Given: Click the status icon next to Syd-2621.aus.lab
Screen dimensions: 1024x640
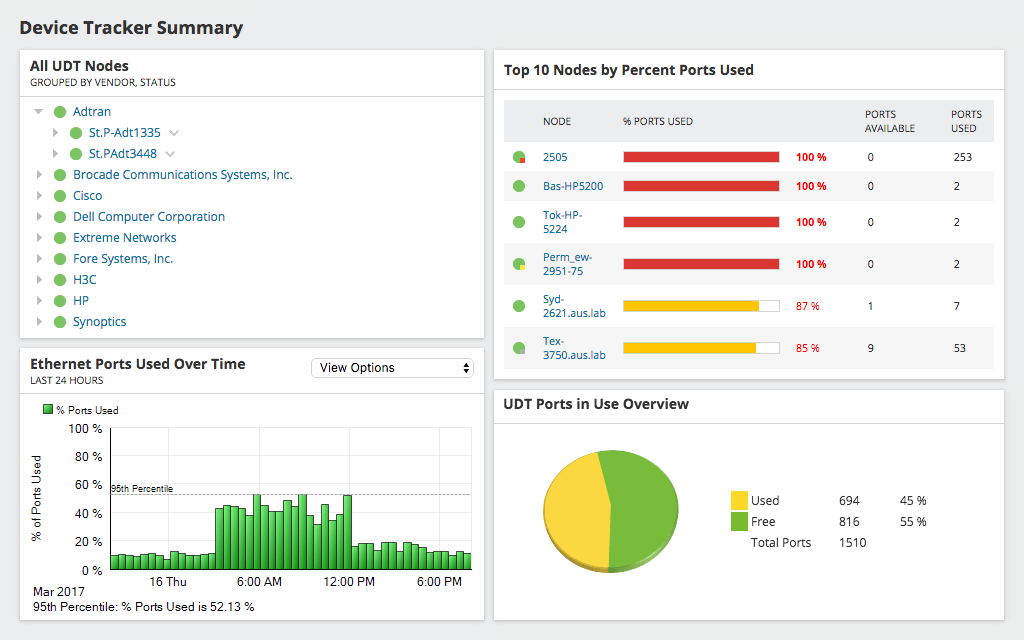Looking at the screenshot, I should pyautogui.click(x=520, y=305).
